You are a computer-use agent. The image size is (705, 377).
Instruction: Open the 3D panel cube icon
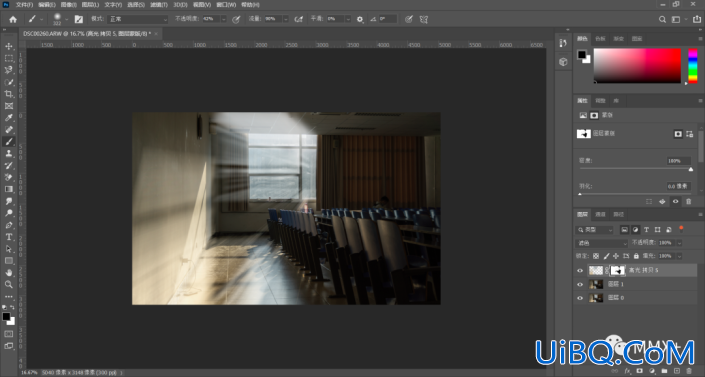click(x=563, y=62)
